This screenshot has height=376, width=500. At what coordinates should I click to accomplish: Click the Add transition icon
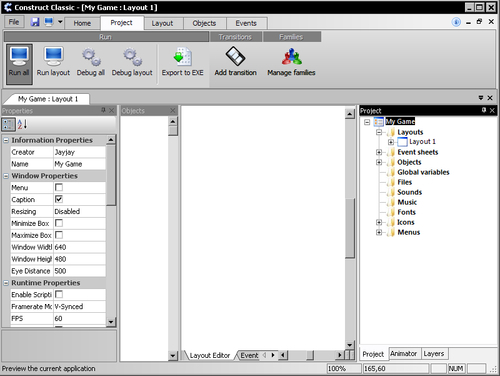(235, 56)
